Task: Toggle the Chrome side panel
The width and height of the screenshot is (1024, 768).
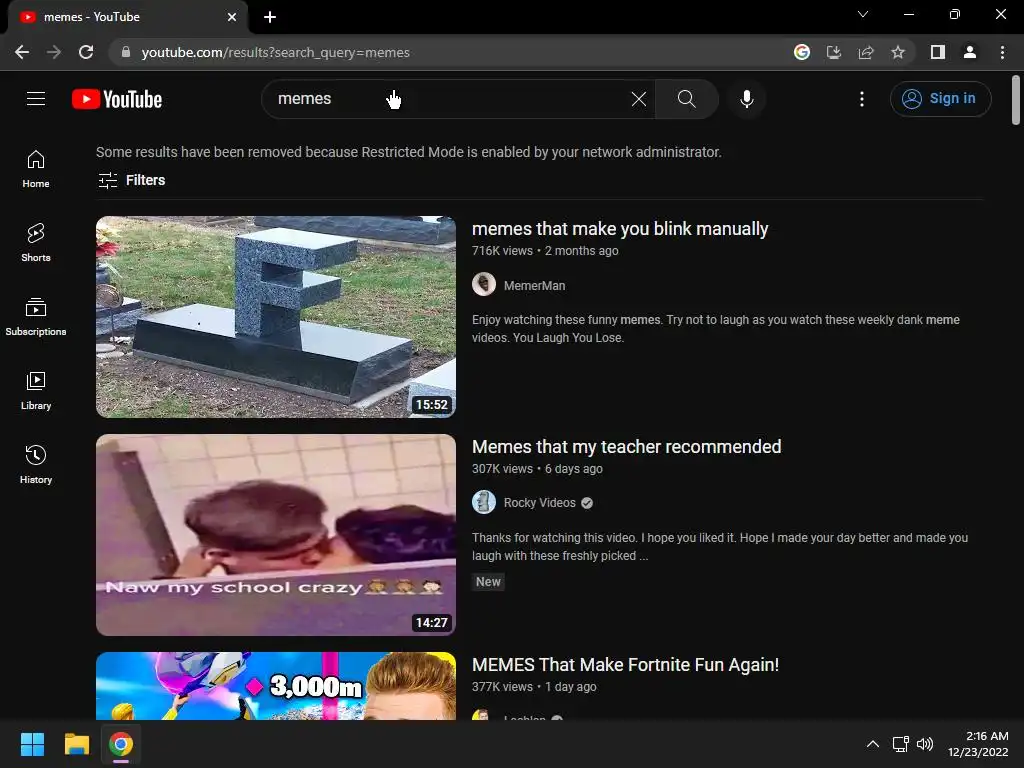Action: (x=938, y=52)
